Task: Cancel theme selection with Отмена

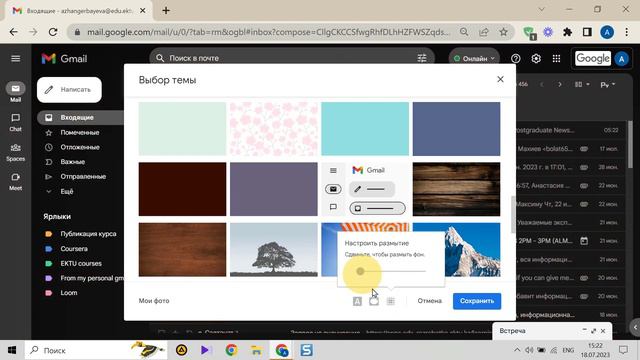Action: (x=429, y=301)
